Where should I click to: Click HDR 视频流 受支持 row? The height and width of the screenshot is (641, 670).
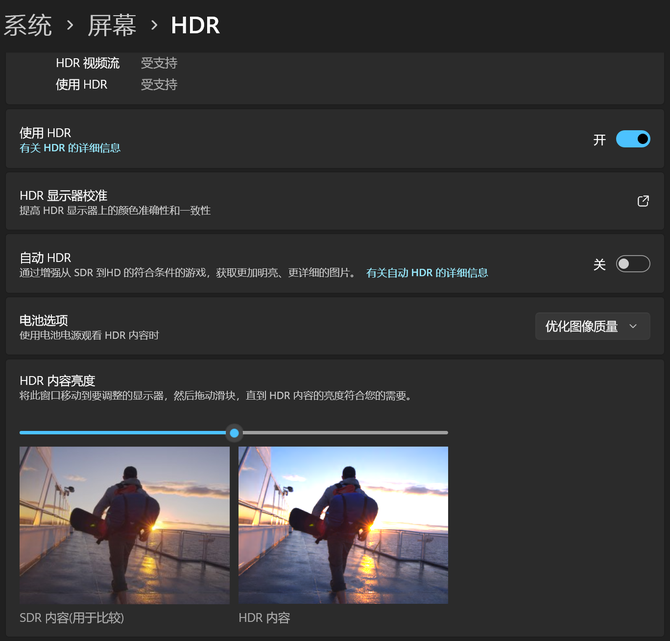(117, 63)
